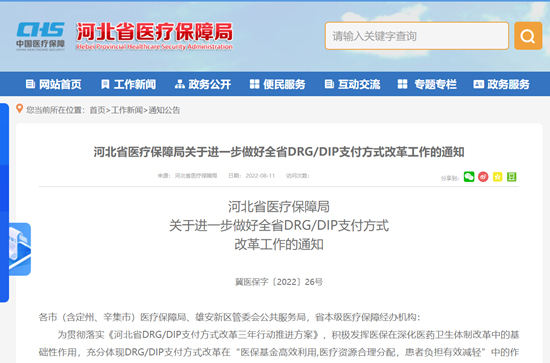Click the orange location pin icon

click(20, 109)
